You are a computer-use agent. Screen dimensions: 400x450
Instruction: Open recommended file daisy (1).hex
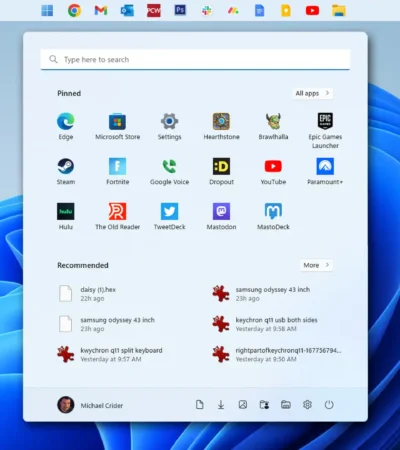pyautogui.click(x=87, y=294)
